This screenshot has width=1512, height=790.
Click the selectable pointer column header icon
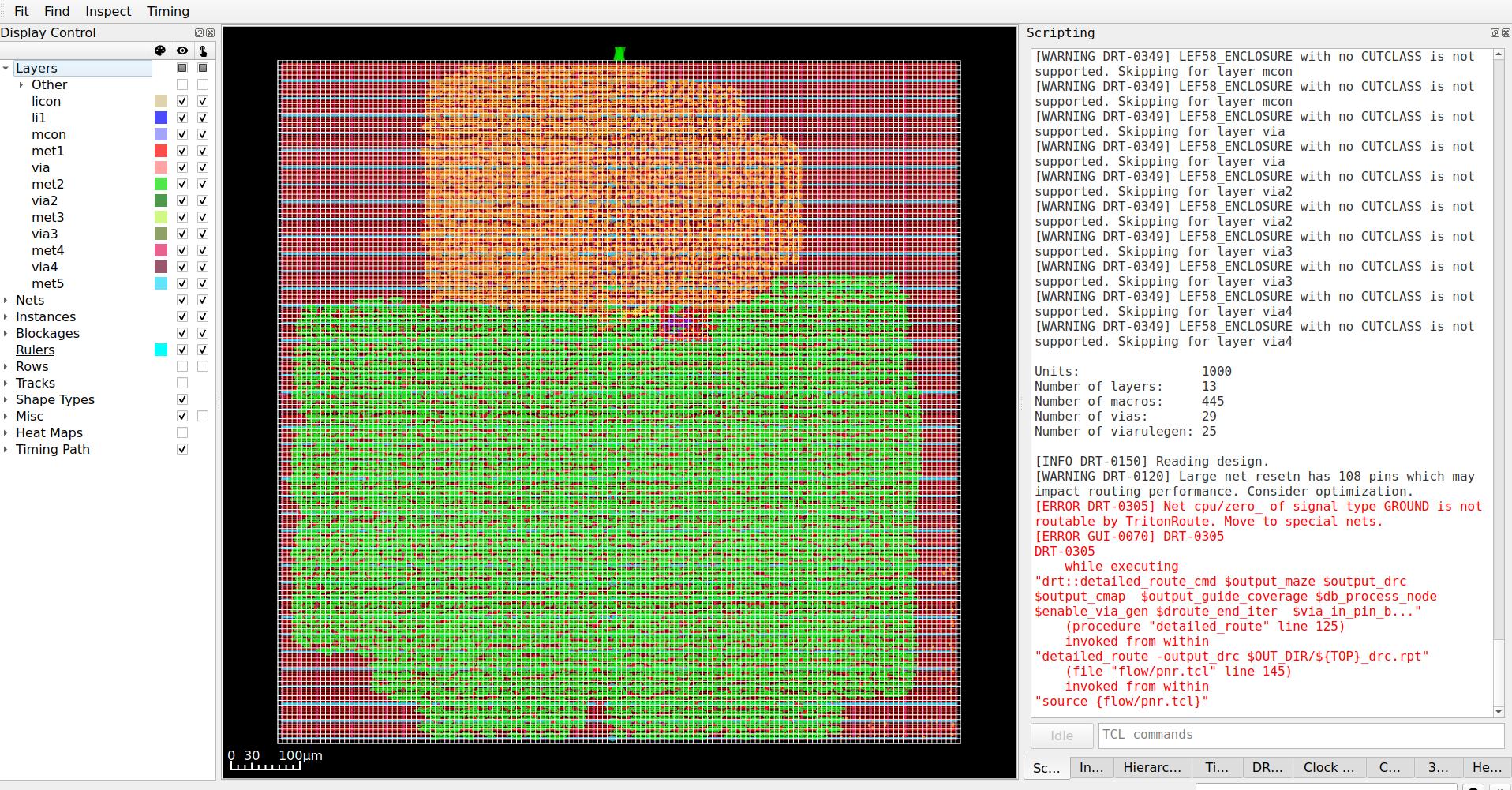(x=203, y=51)
